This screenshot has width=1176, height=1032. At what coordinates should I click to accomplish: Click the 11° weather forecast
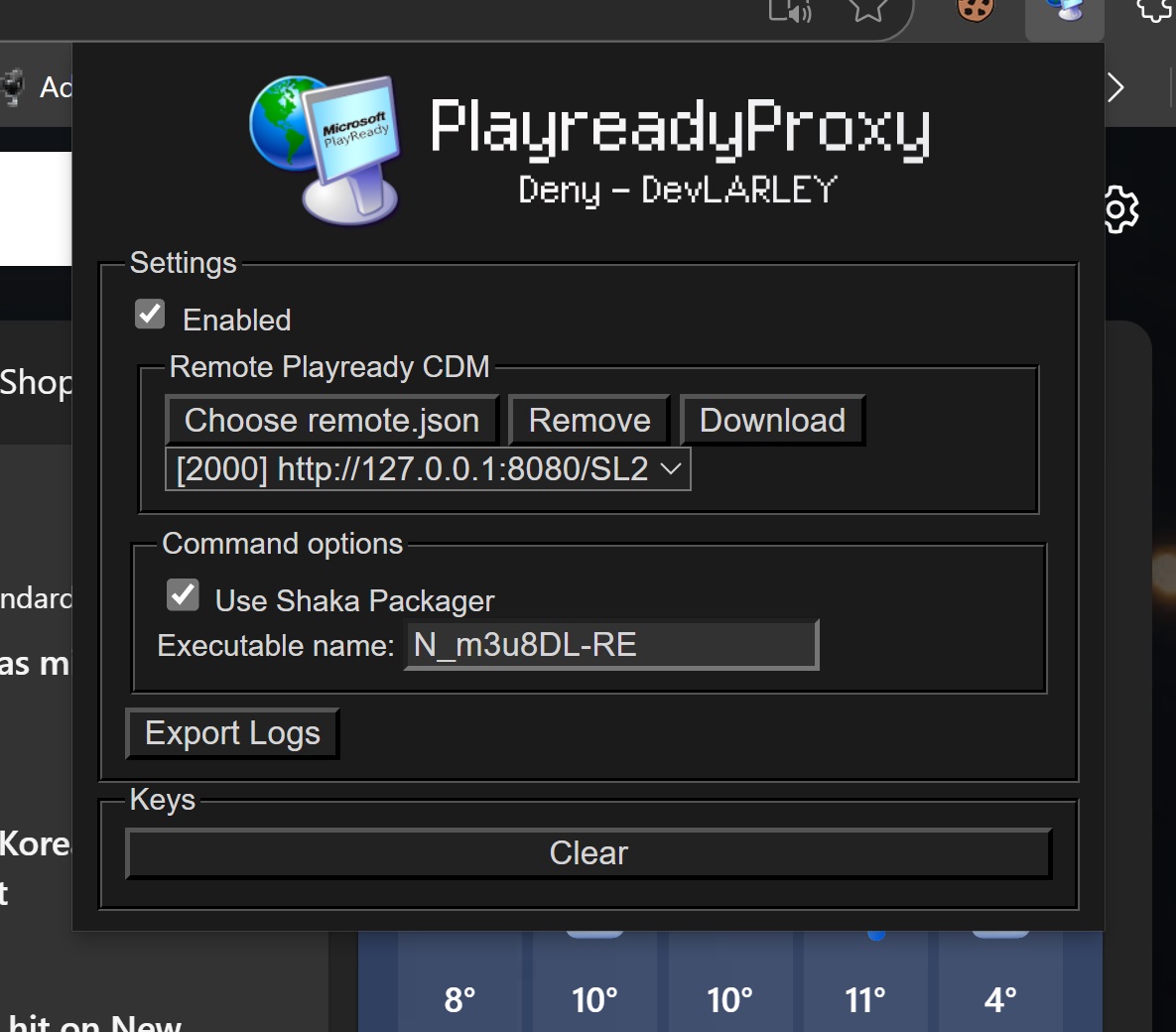[864, 1000]
